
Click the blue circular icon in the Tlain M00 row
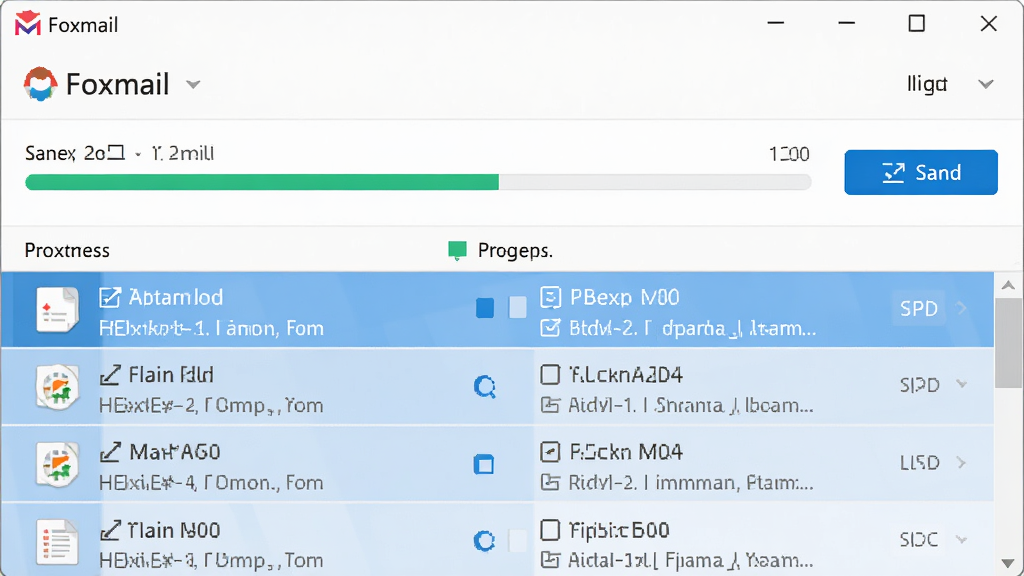pos(485,541)
